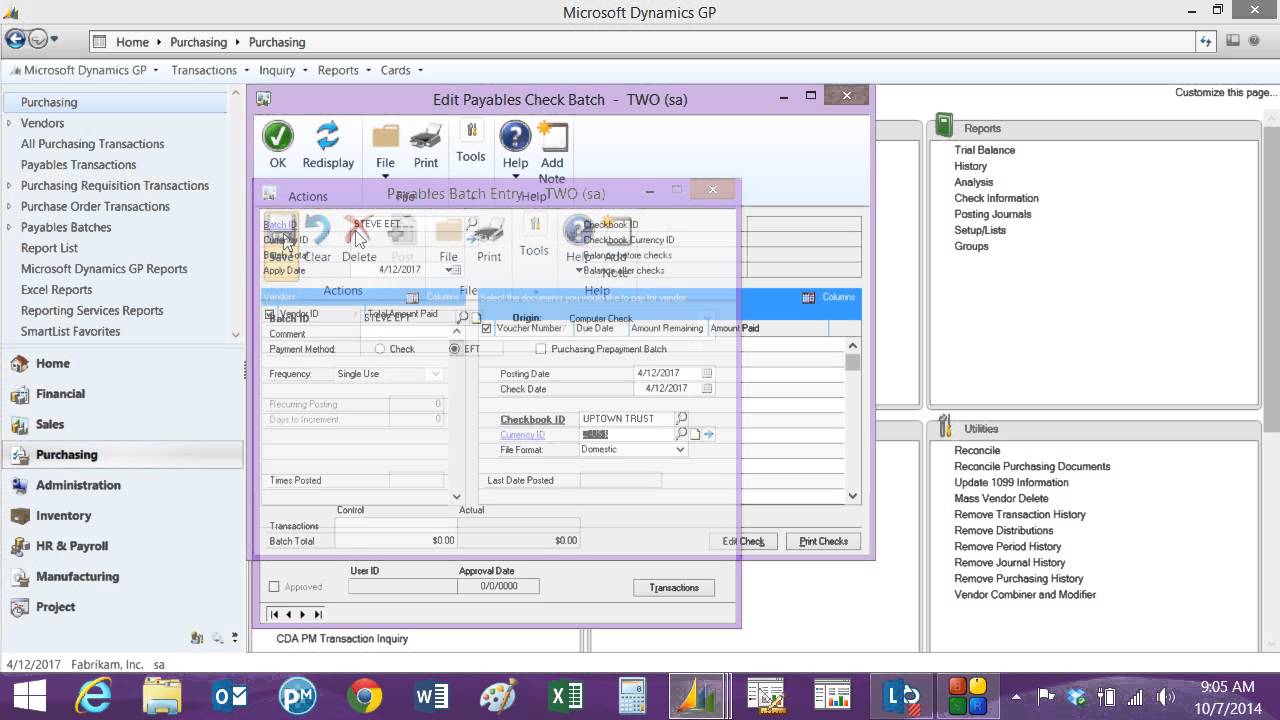
Task: Click the Redisplay refresh icon
Action: pos(328,136)
